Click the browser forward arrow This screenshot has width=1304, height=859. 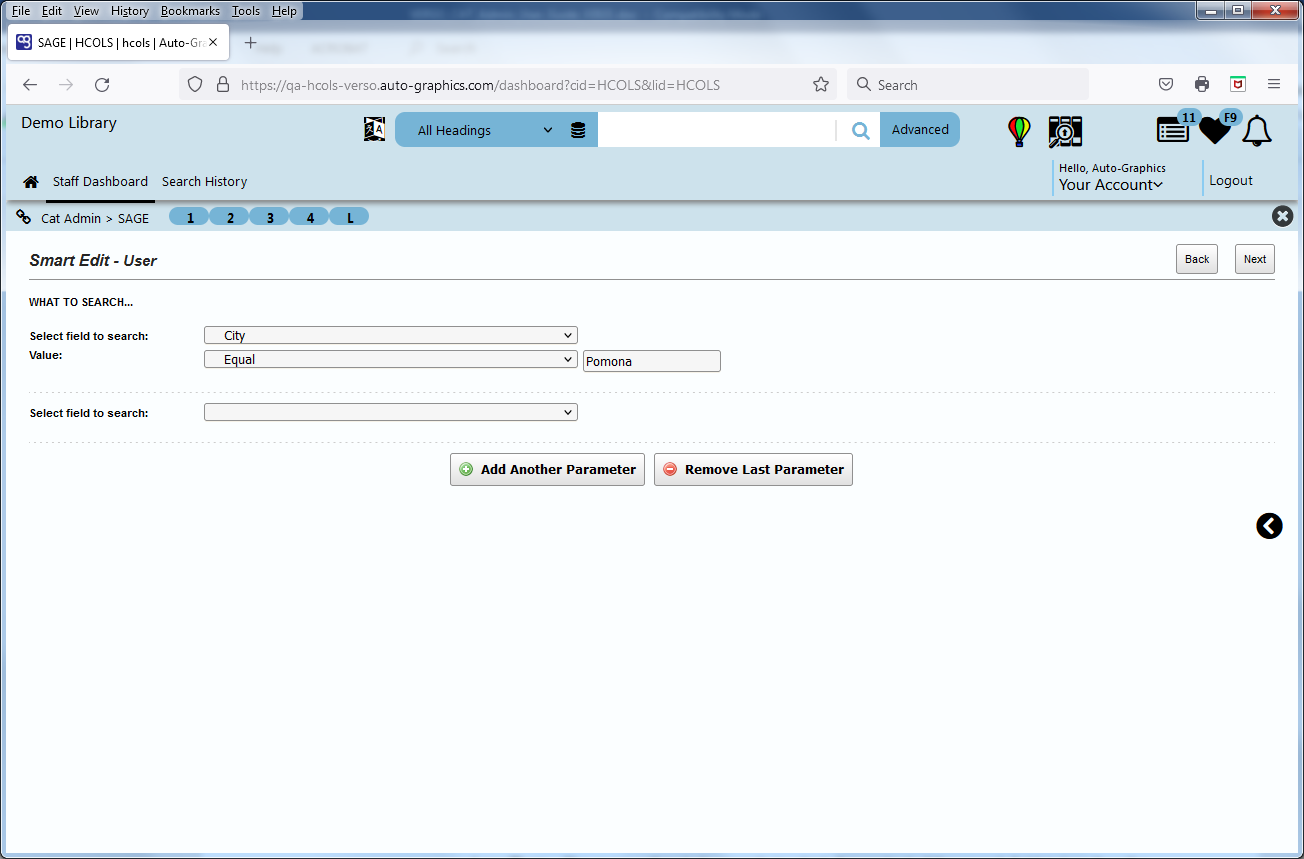(x=66, y=85)
